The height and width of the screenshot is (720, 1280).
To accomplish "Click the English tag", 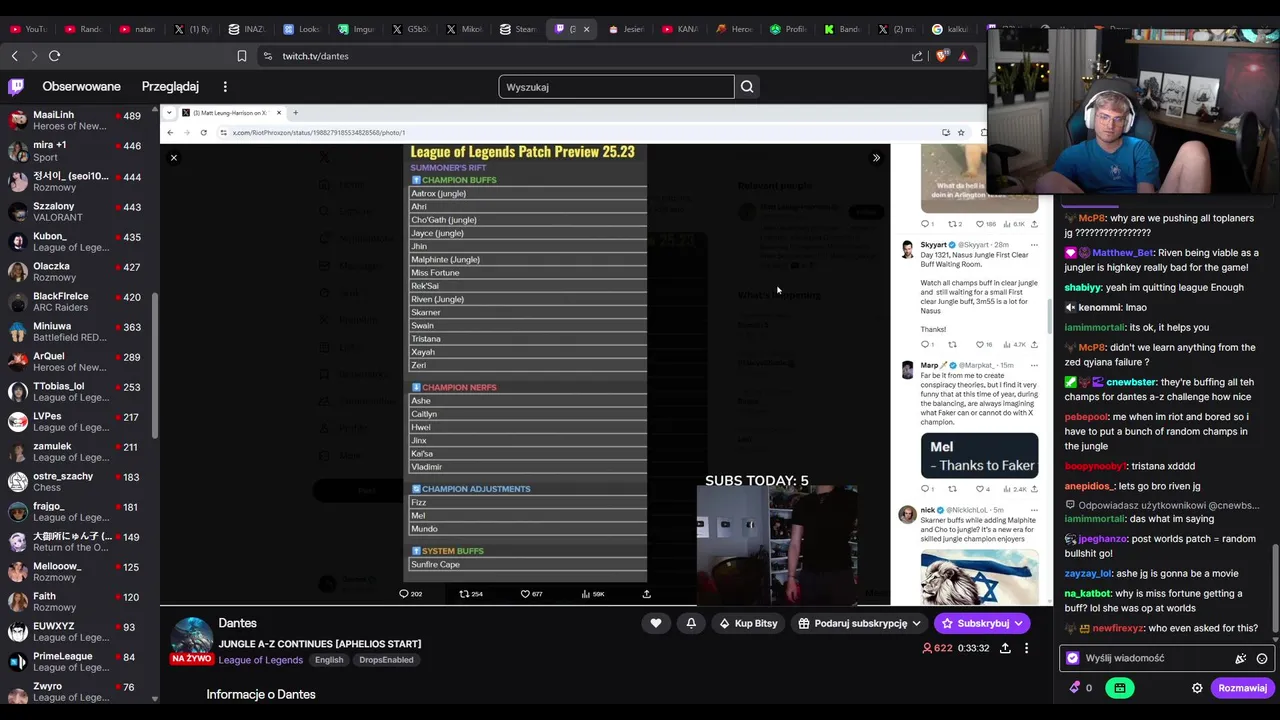I will [x=329, y=660].
